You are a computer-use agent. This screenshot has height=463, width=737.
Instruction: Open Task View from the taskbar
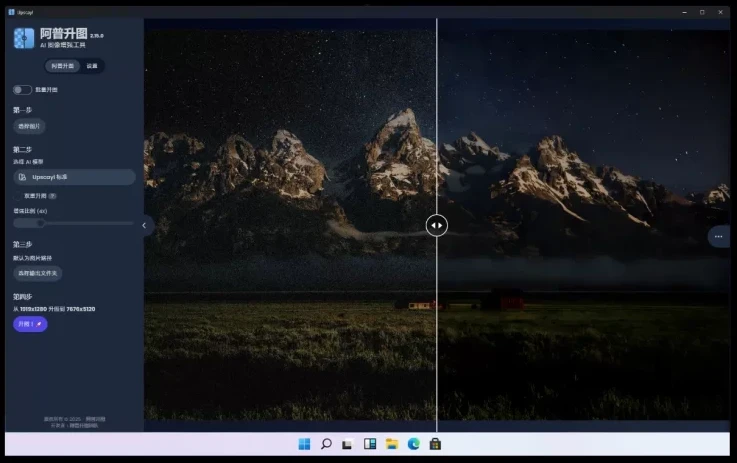tap(348, 444)
